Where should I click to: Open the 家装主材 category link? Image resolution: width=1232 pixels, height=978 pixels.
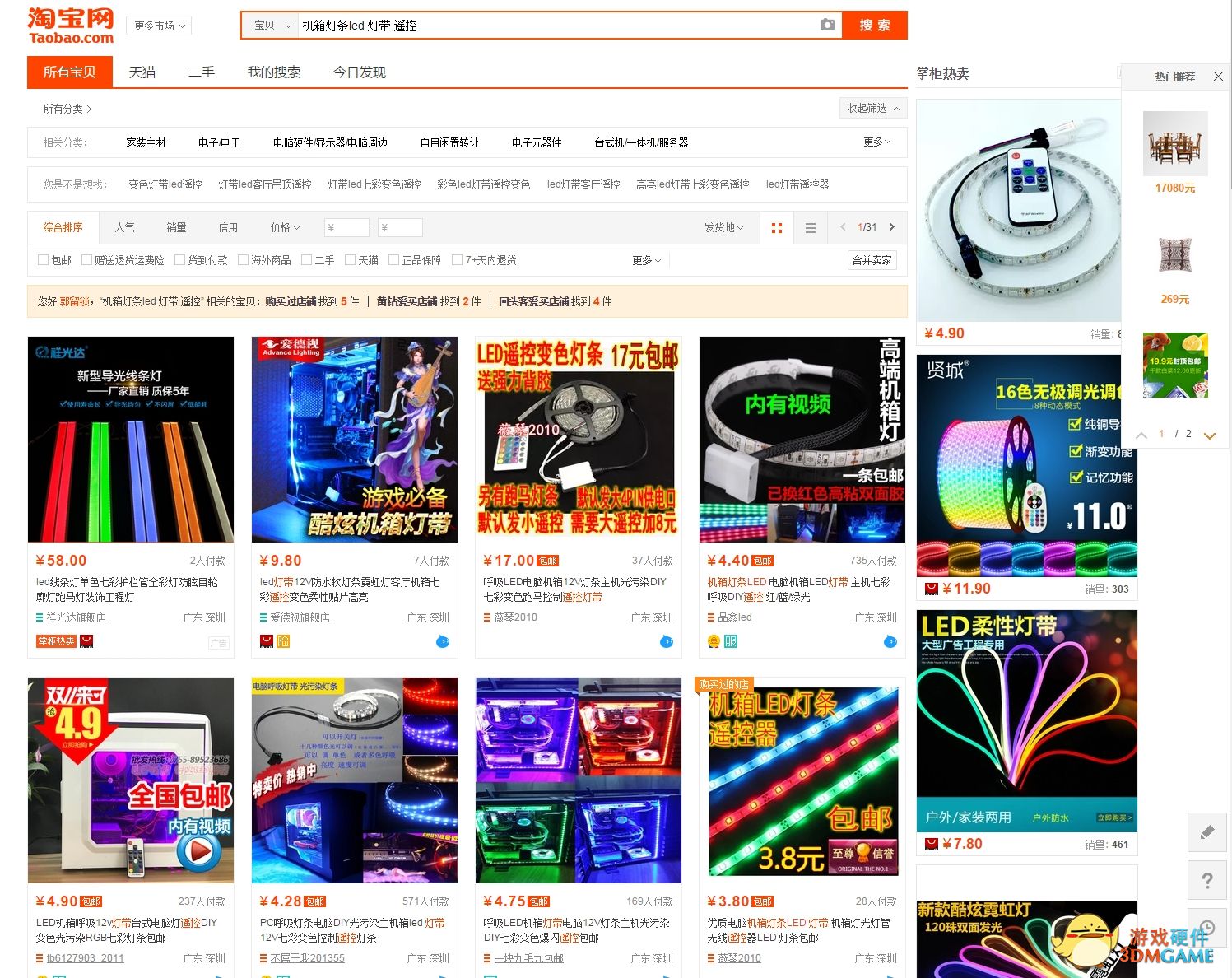point(146,142)
